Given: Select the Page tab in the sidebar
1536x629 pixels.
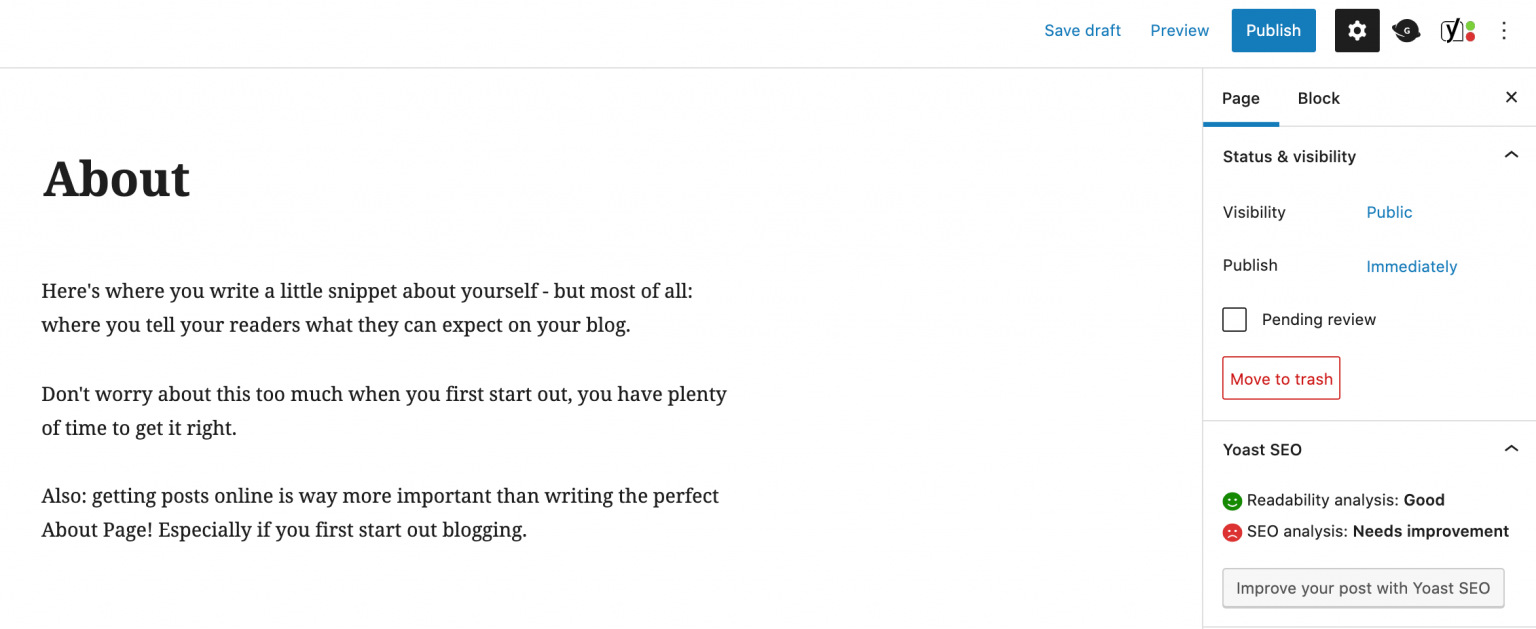Looking at the screenshot, I should pos(1240,98).
